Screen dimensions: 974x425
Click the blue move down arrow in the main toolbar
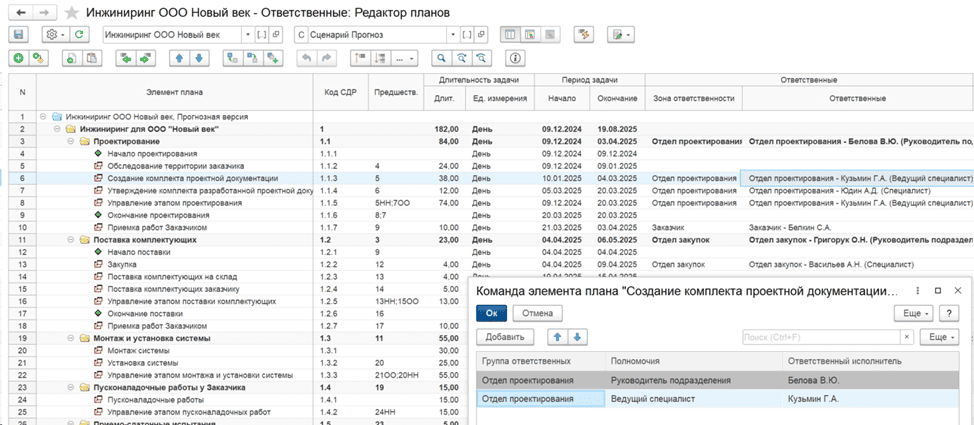198,58
